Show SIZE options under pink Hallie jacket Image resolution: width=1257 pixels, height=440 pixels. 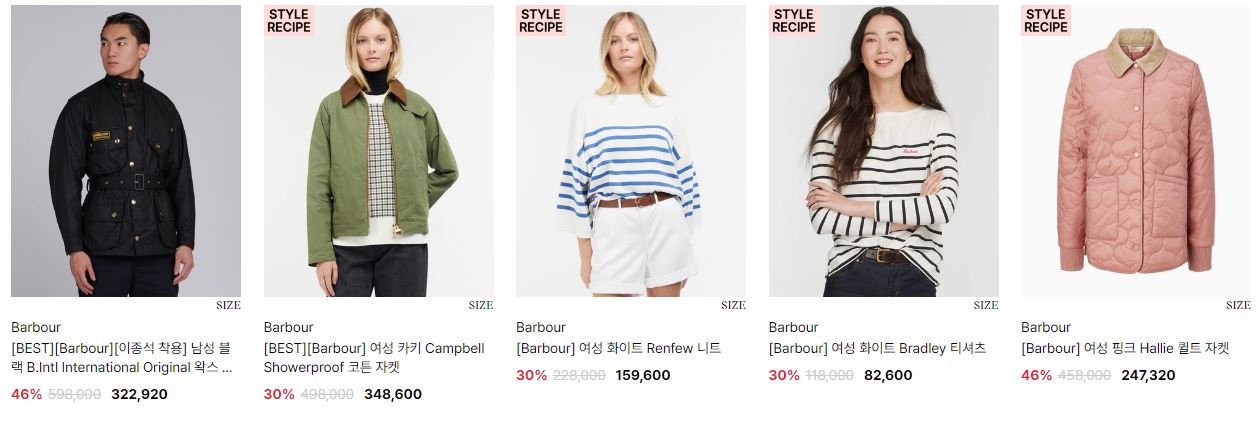[1238, 306]
